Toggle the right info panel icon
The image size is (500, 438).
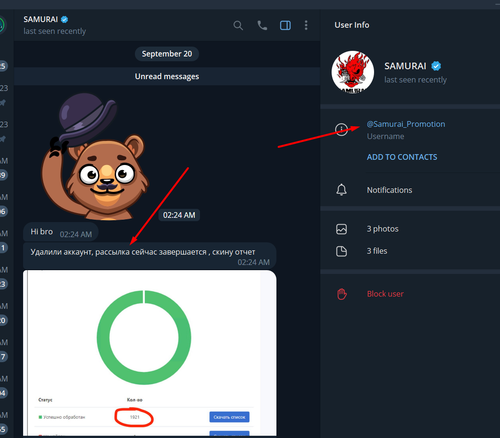[285, 25]
